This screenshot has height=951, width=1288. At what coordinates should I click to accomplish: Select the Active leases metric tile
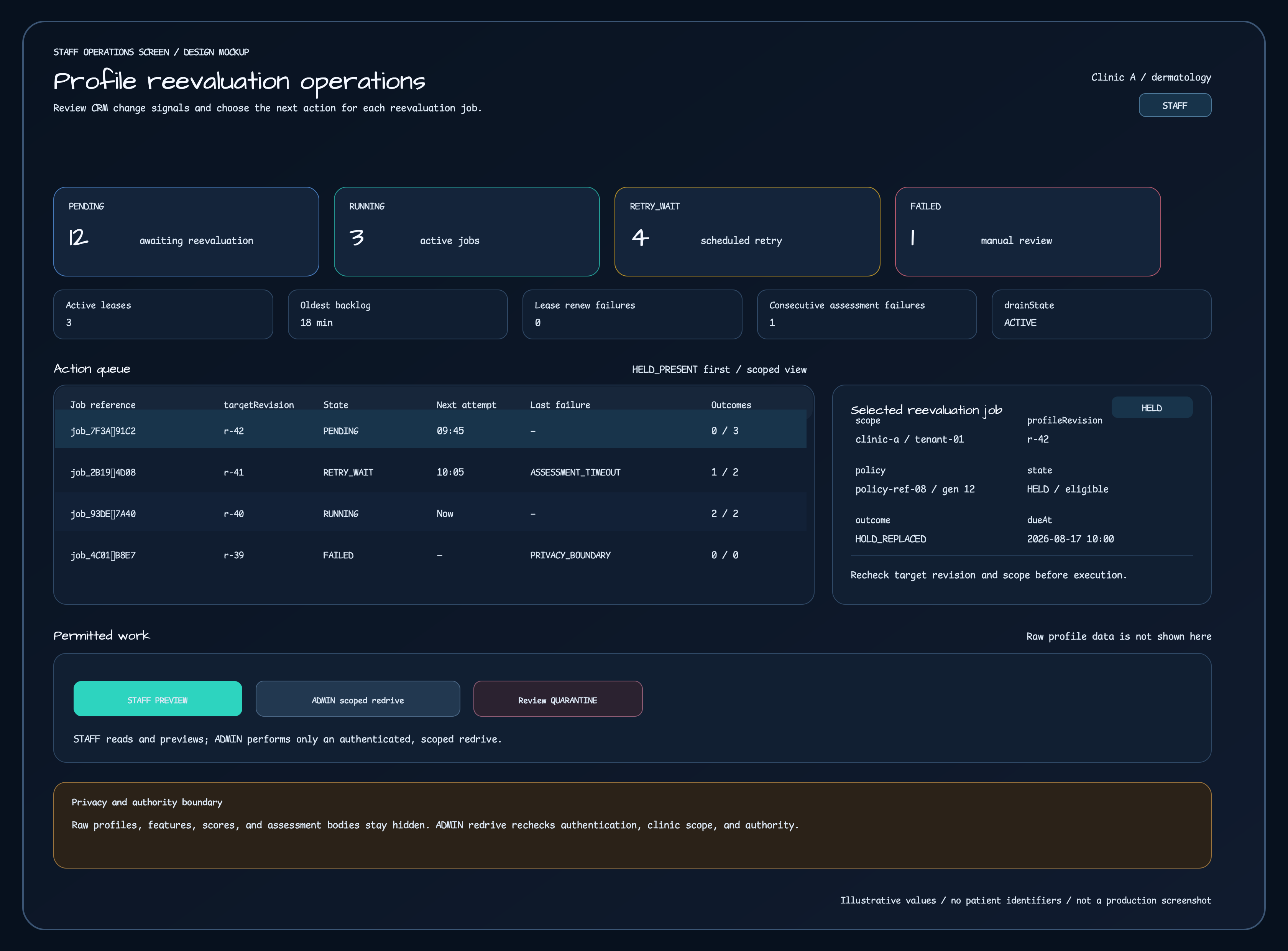point(163,314)
